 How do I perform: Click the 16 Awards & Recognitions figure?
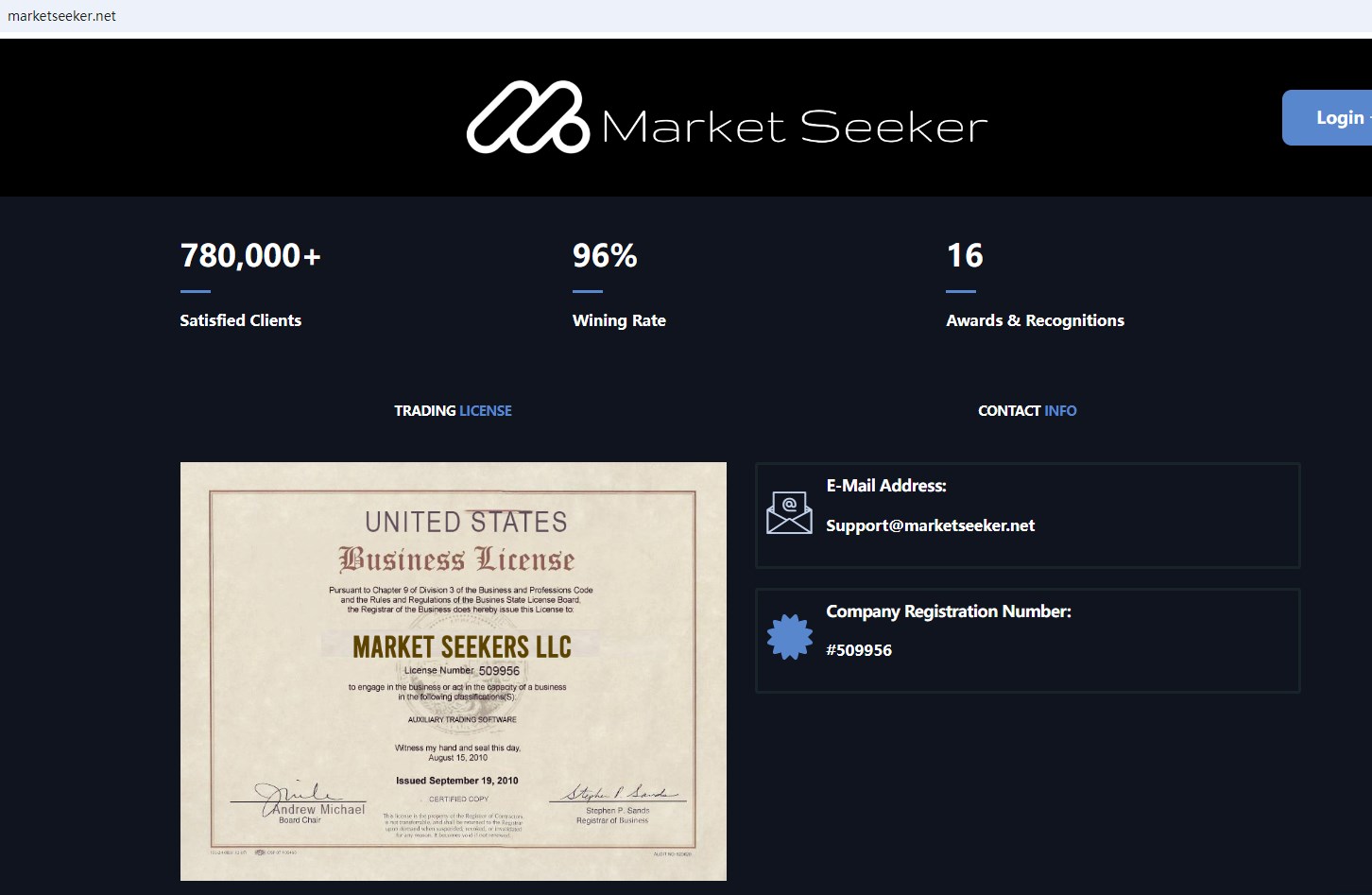tap(965, 256)
